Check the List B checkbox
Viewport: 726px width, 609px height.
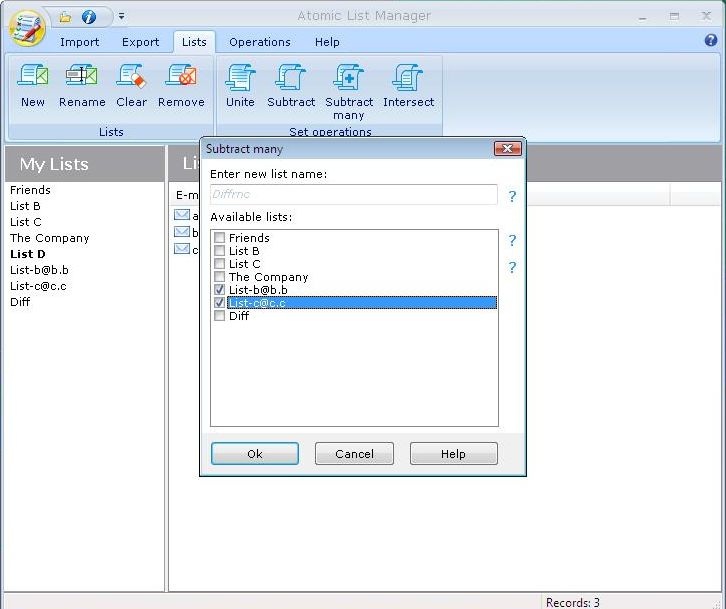(x=219, y=251)
